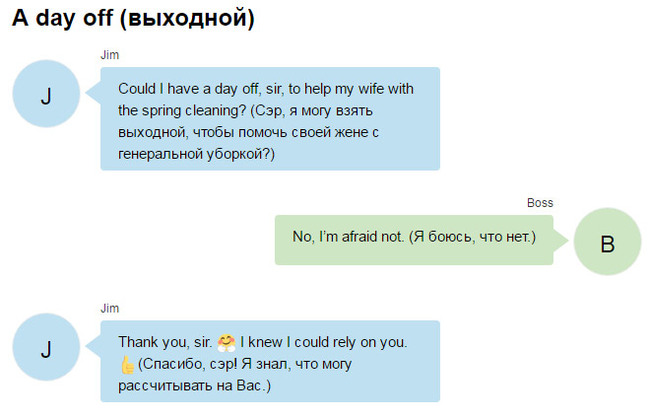Click the "Boss" sender name label
Viewport: 650px width, 419px height.
click(x=539, y=203)
